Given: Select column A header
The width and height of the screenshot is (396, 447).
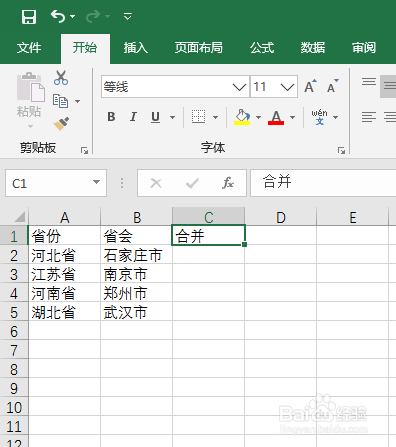Looking at the screenshot, I should point(65,217).
